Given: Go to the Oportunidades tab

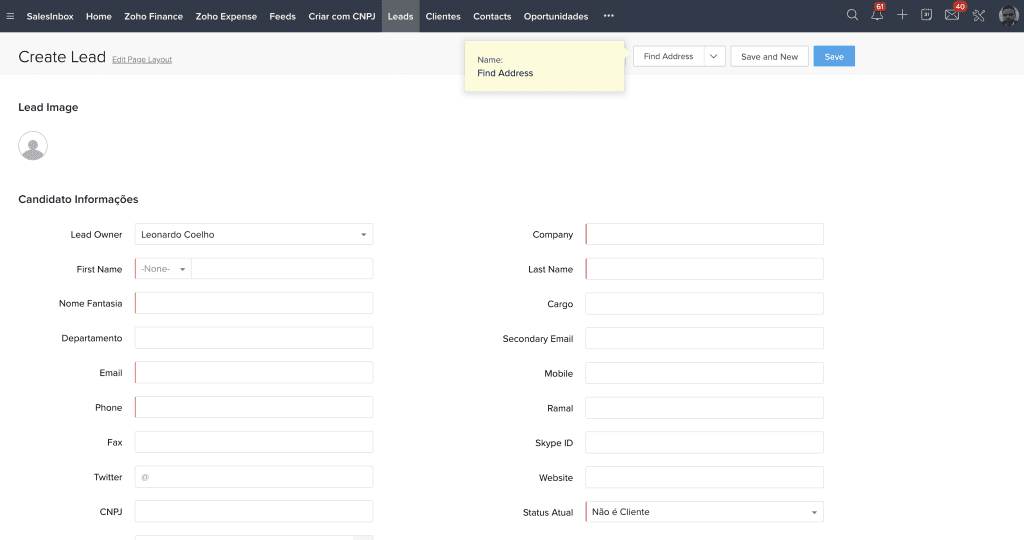Looking at the screenshot, I should pyautogui.click(x=555, y=16).
